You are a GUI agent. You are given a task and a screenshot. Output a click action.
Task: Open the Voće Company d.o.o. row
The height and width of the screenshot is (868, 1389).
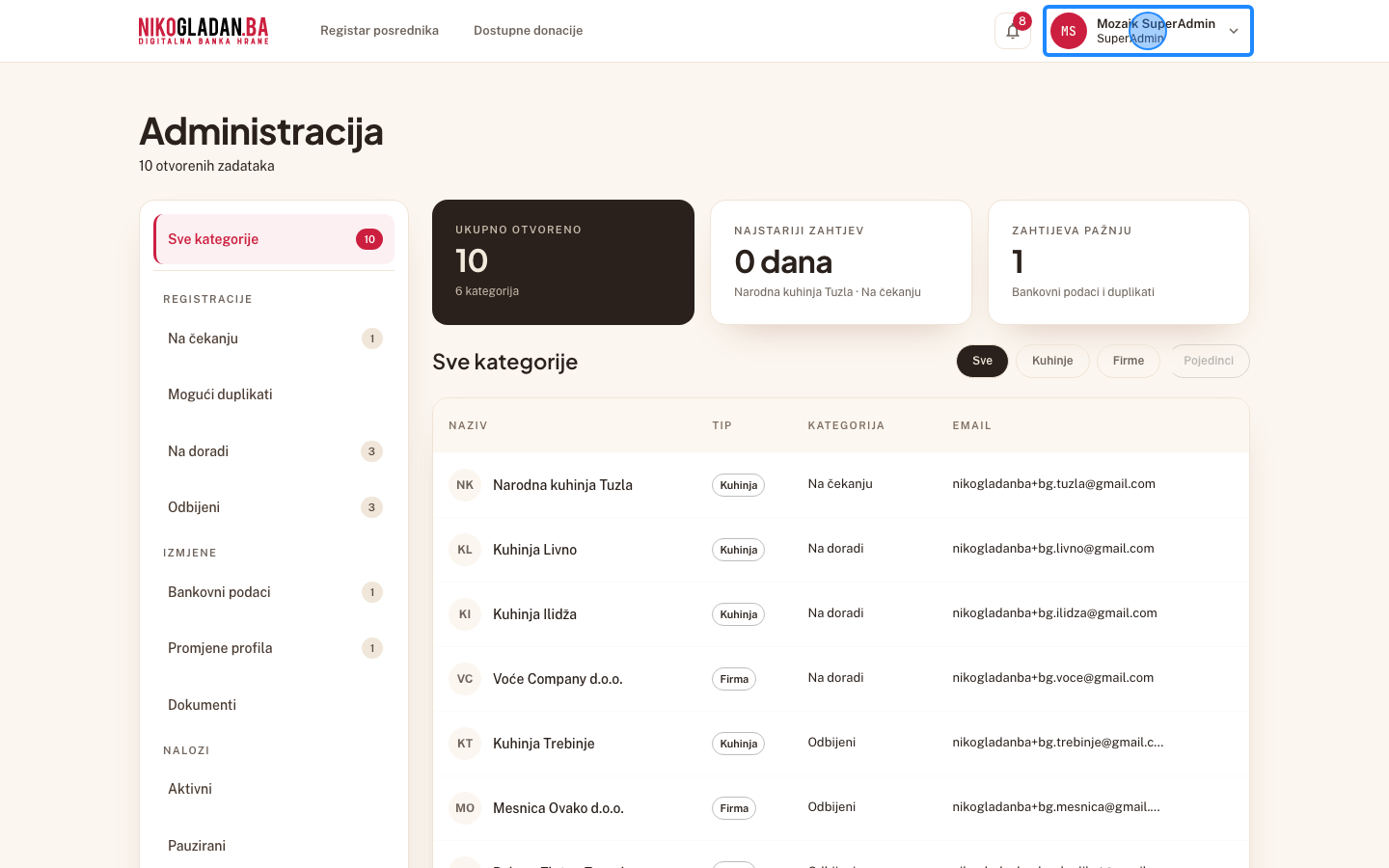pyautogui.click(x=841, y=679)
